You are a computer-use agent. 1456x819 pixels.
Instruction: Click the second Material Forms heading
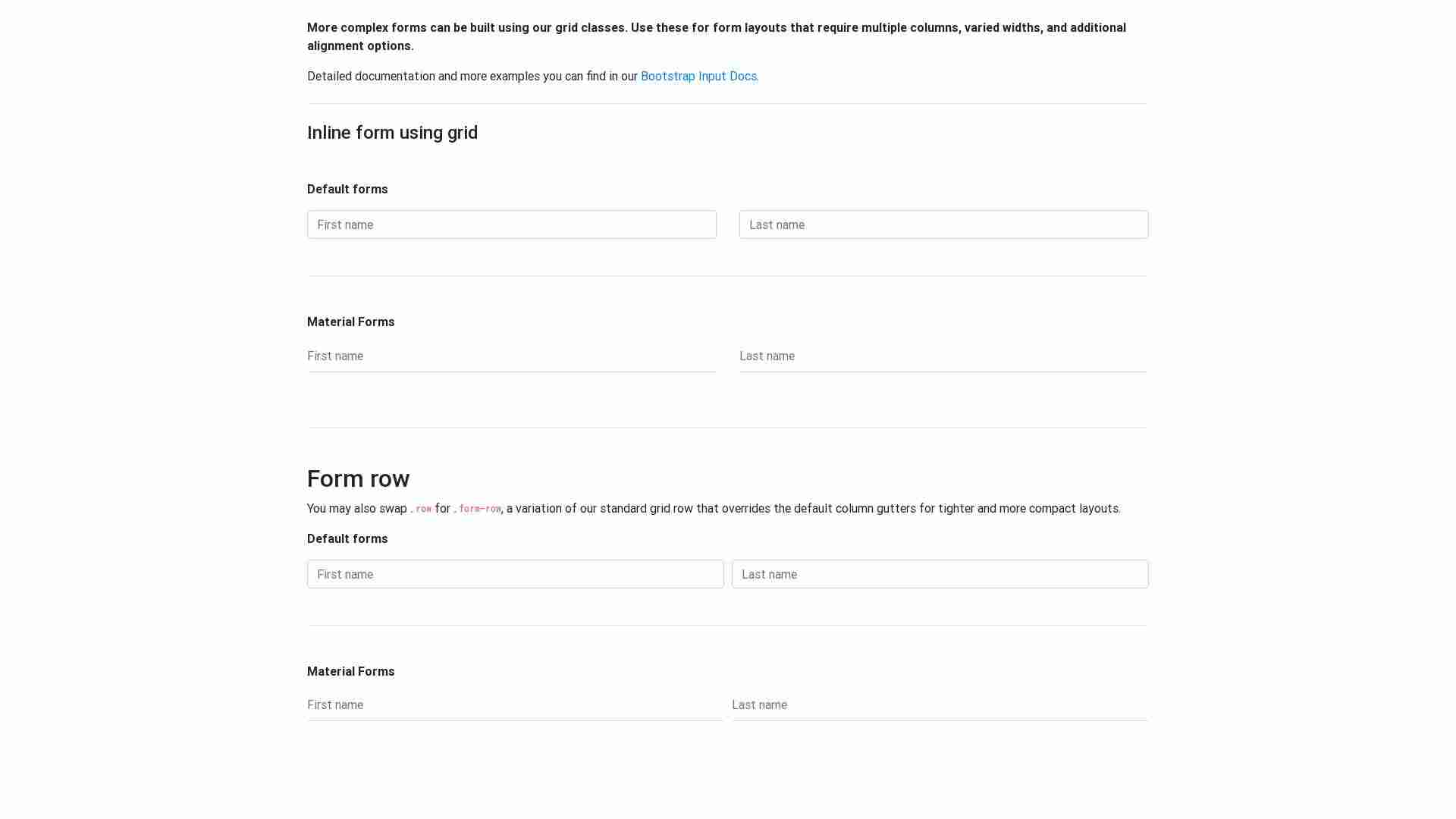(350, 671)
